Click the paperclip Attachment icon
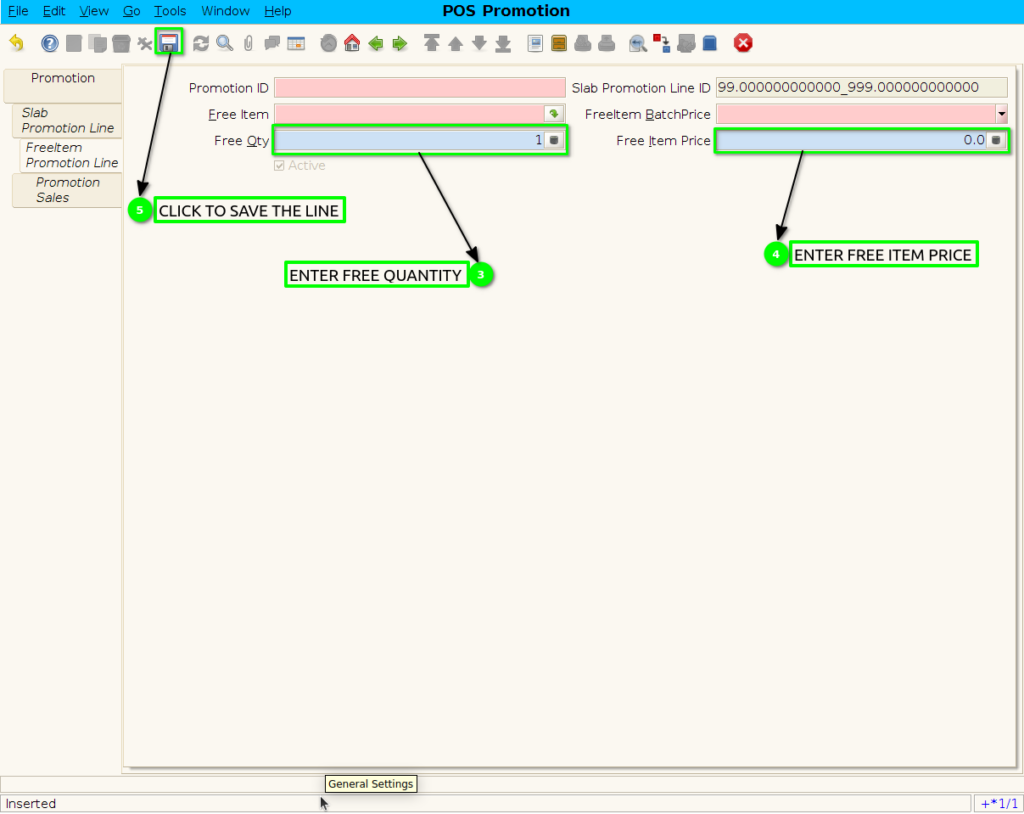1024x814 pixels. point(248,43)
